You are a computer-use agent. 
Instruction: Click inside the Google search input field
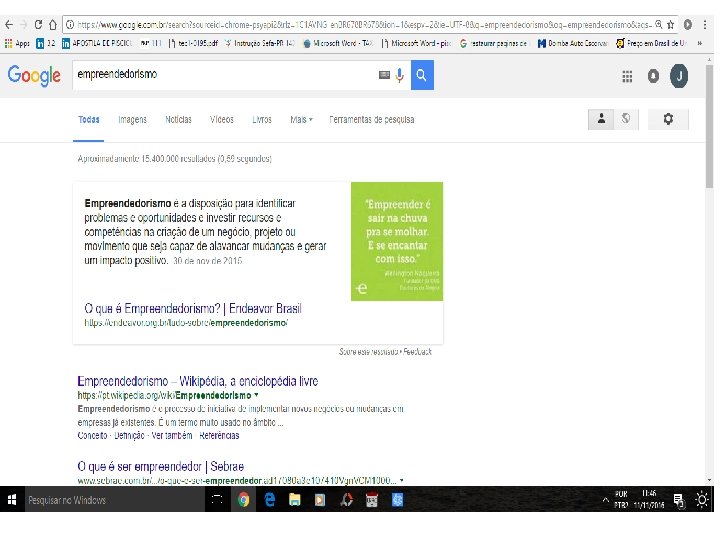click(225, 75)
